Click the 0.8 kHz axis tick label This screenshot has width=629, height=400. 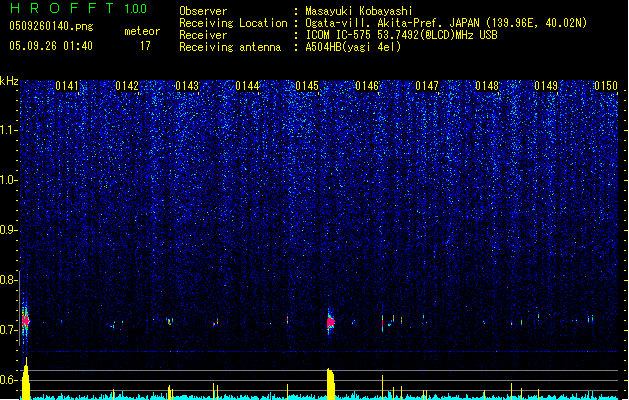pyautogui.click(x=8, y=280)
